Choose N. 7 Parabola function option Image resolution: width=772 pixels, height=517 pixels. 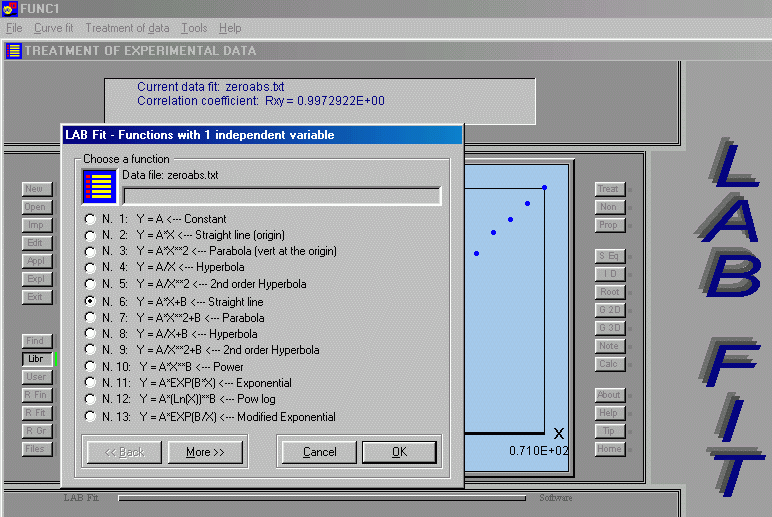pyautogui.click(x=91, y=317)
